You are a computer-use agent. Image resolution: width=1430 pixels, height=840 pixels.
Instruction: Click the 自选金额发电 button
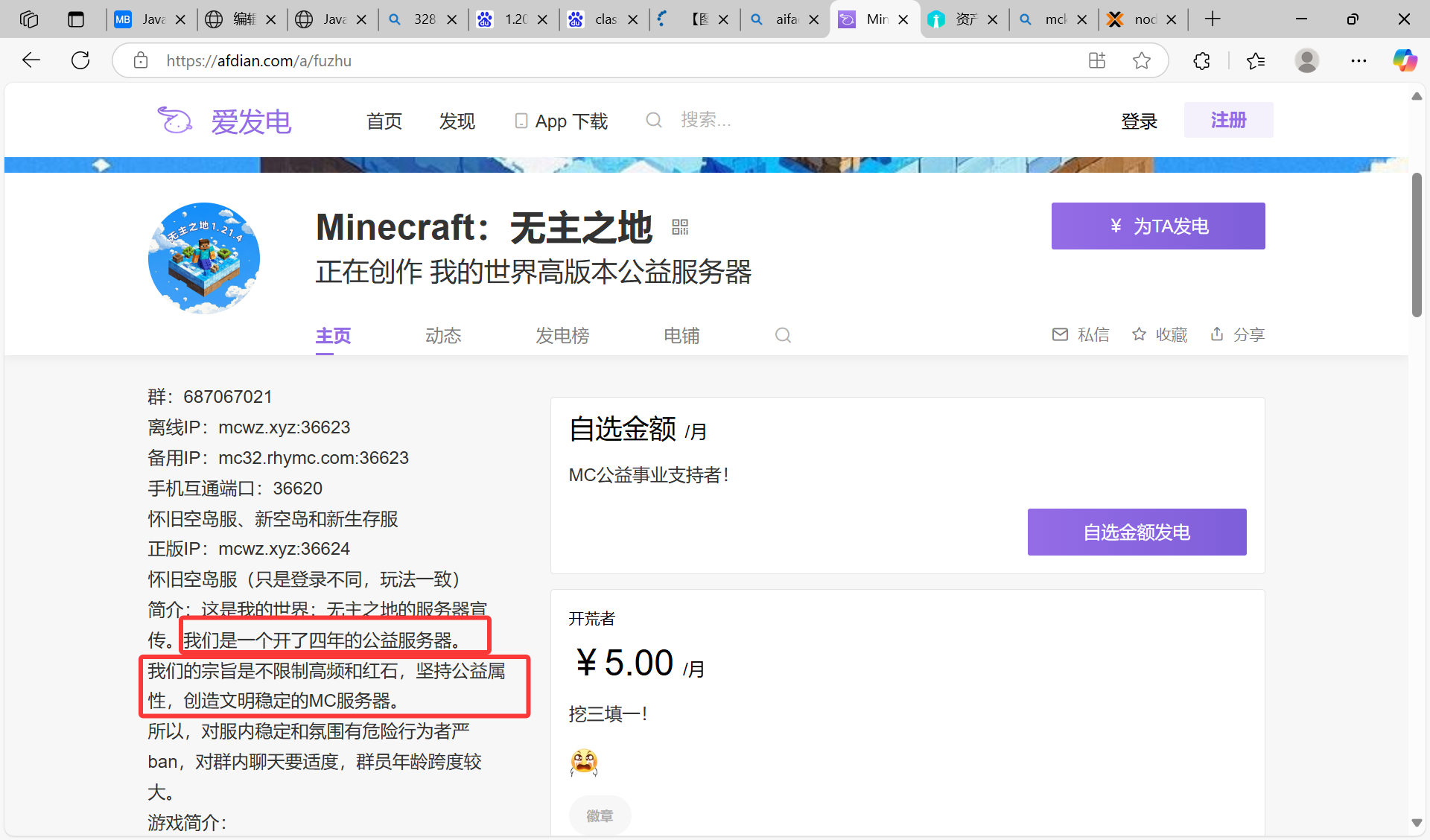pos(1137,532)
